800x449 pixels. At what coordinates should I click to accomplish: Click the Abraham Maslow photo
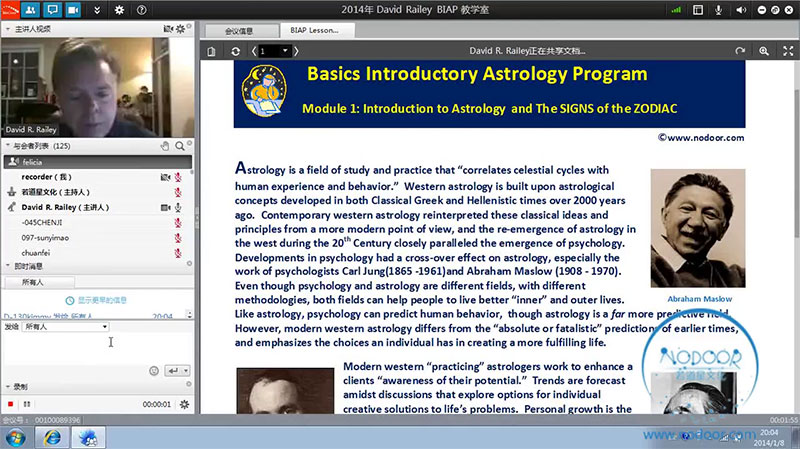pos(697,228)
